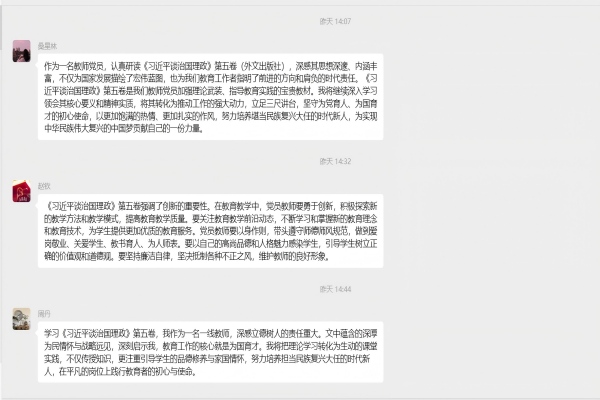Click avatar of sender of message starting 作为一名教师党员
Image resolution: width=600 pixels, height=400 pixels.
21,51
